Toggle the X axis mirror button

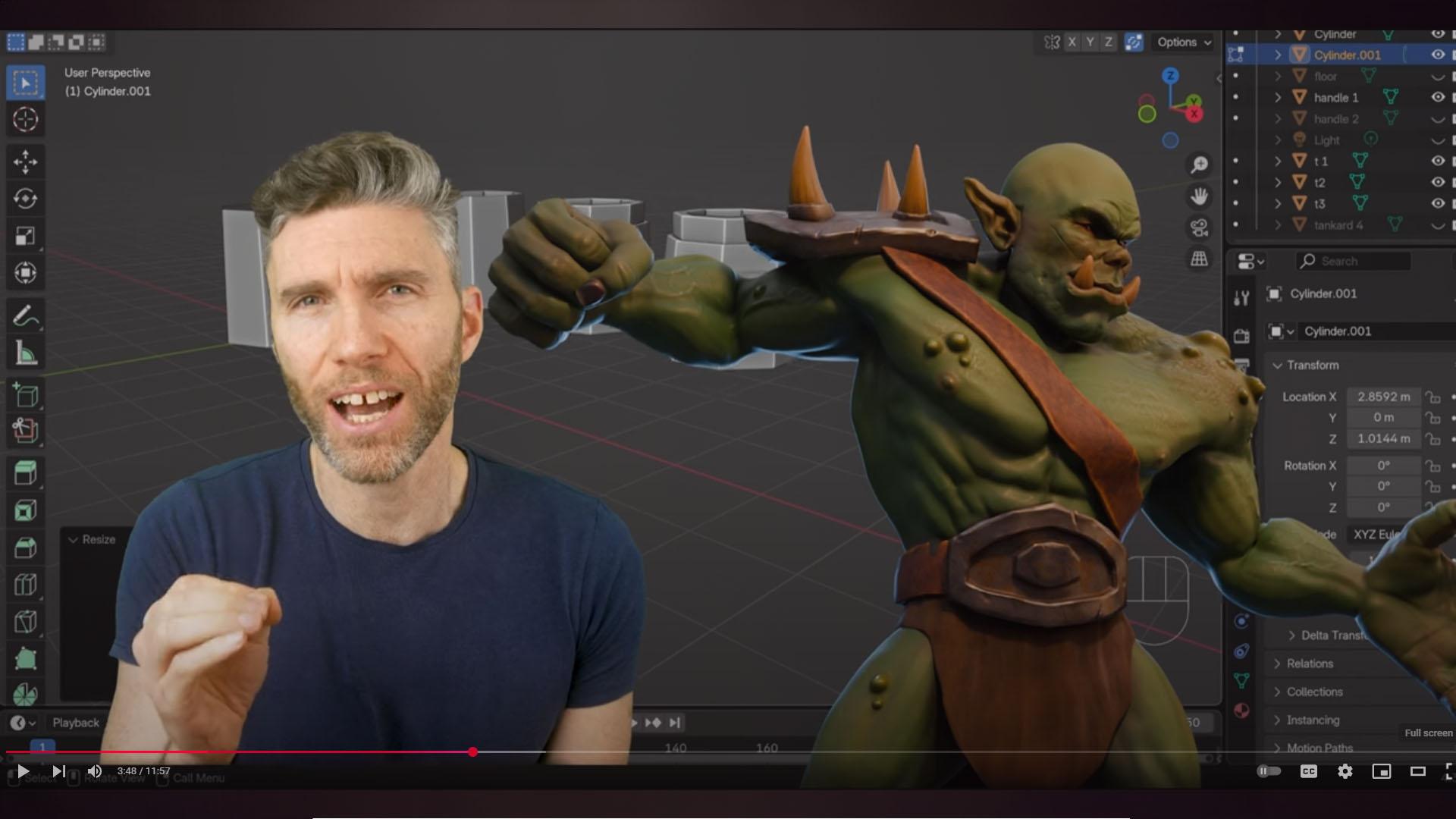coord(1072,42)
